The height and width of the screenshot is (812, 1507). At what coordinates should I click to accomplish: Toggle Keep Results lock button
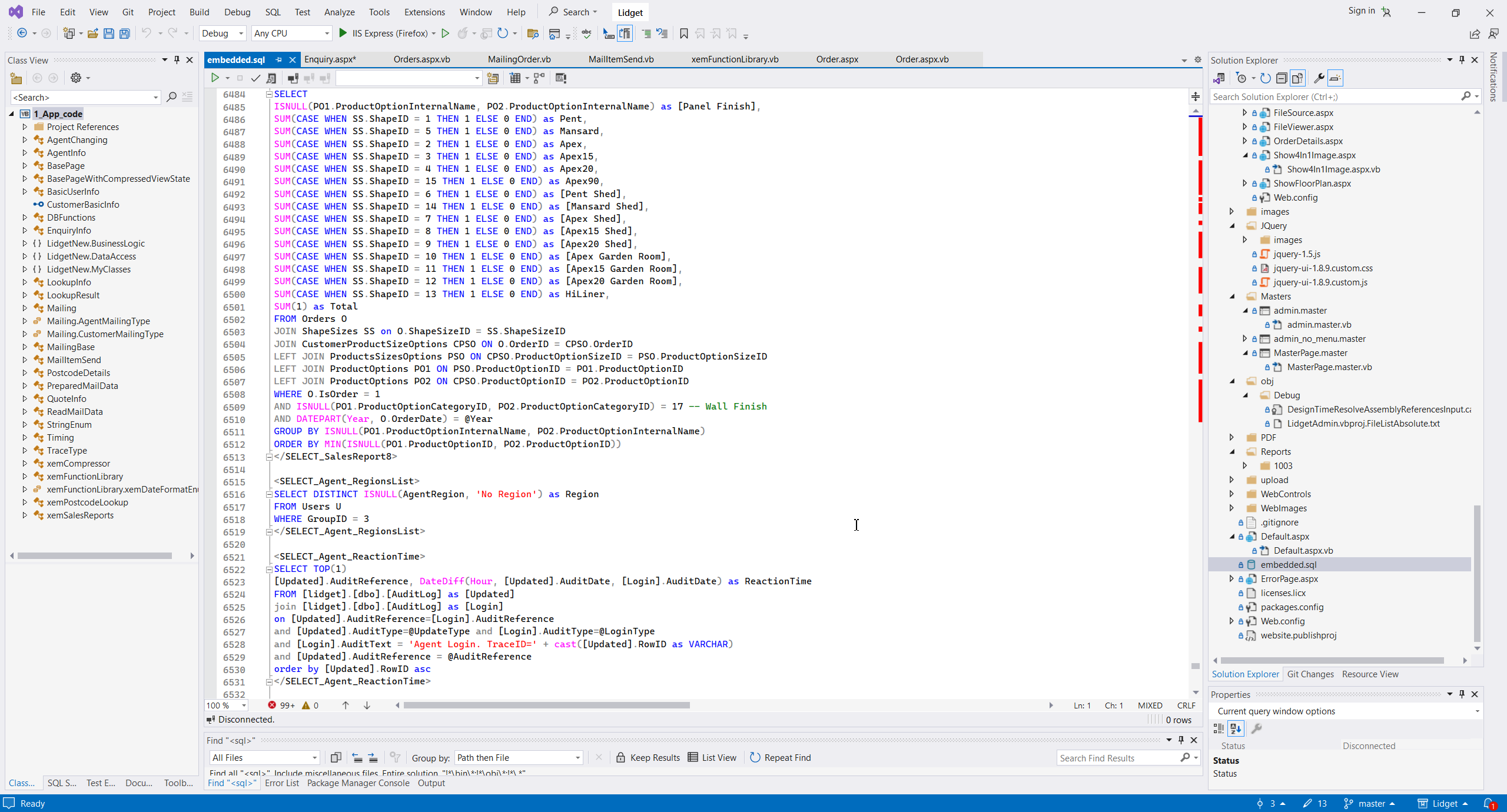pos(648,758)
